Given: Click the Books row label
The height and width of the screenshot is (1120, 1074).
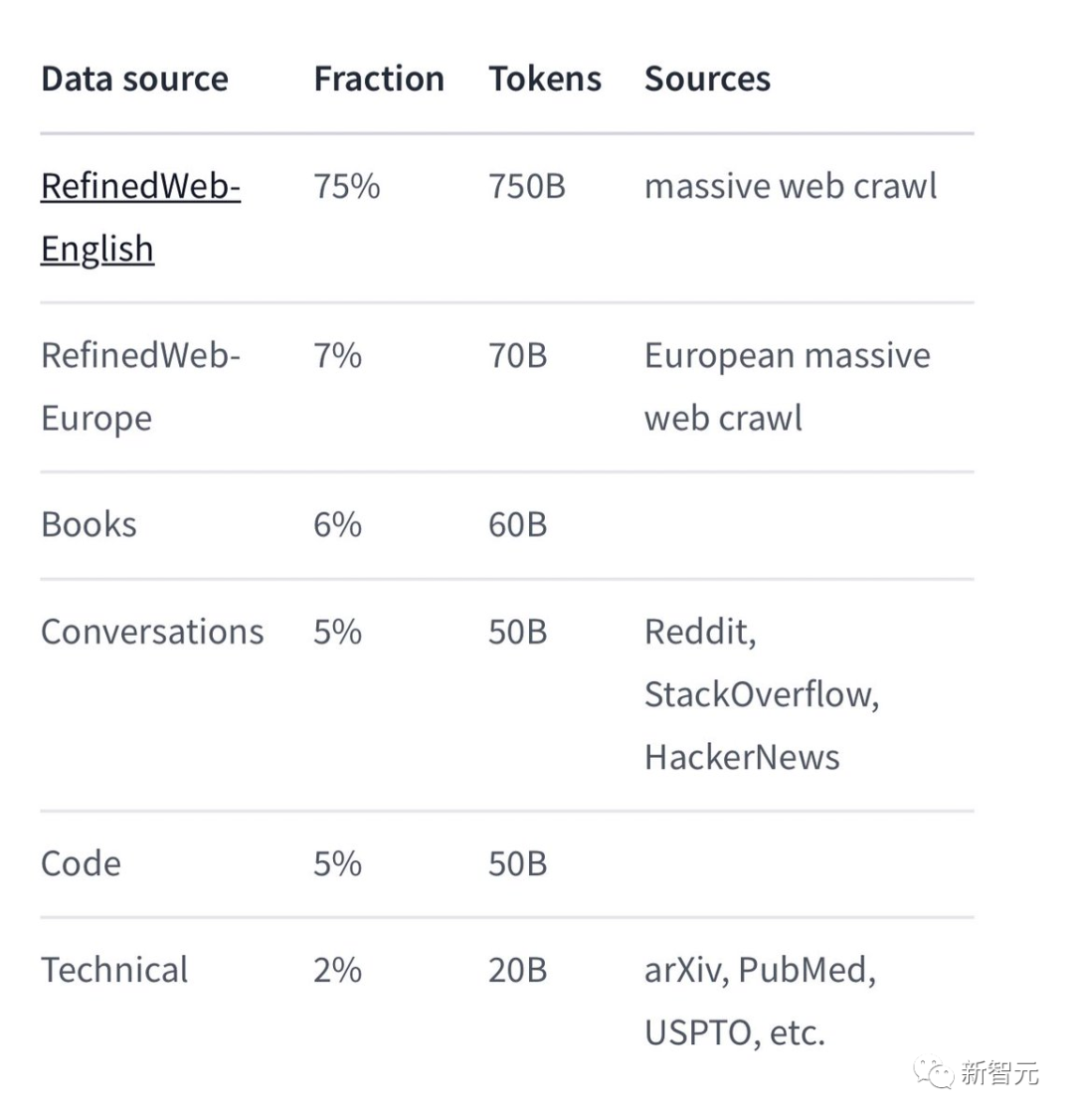Looking at the screenshot, I should tap(89, 525).
